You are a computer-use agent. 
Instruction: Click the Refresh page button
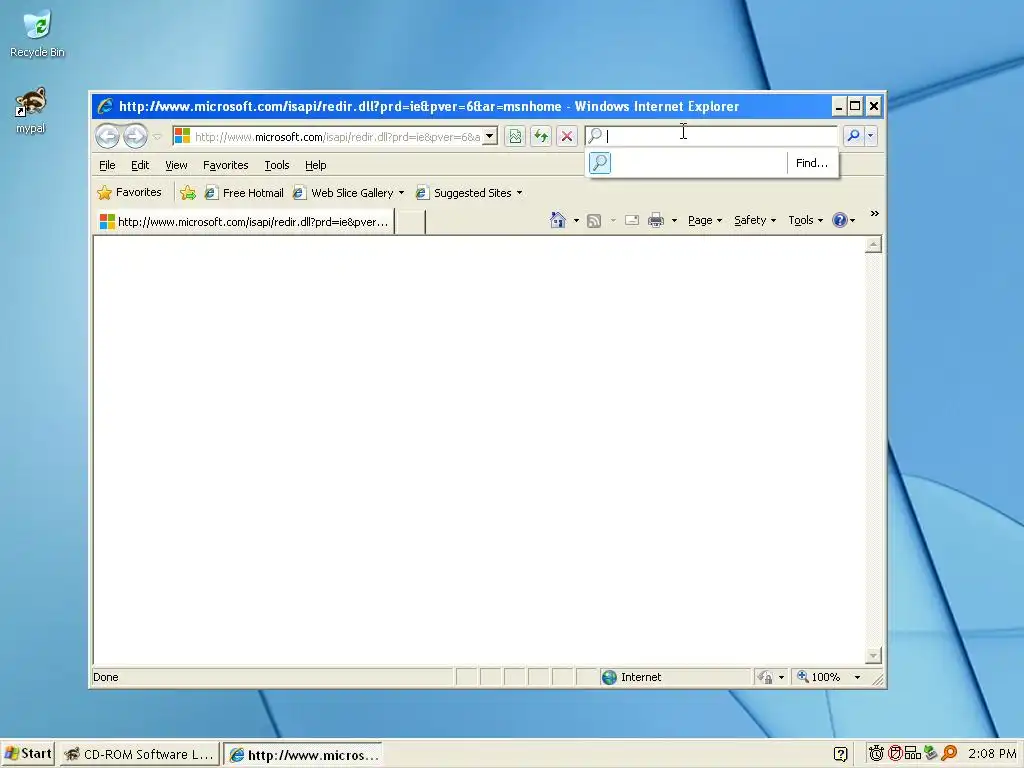[x=541, y=136]
